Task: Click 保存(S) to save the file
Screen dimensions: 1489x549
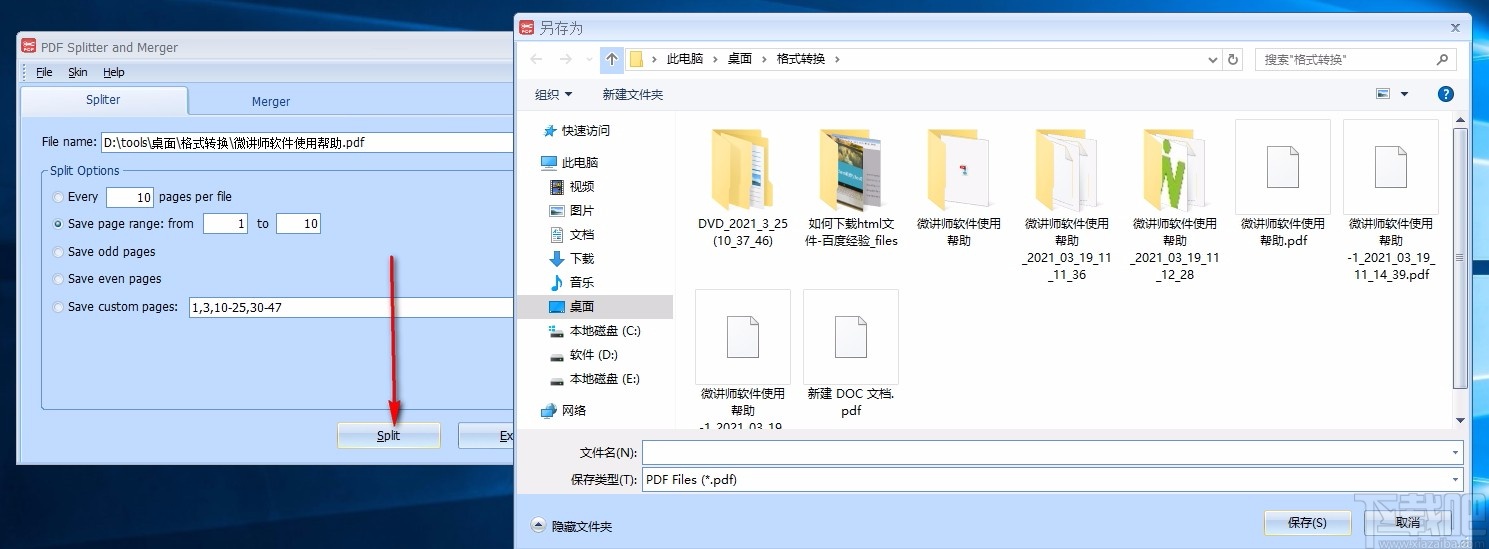Action: pos(1307,522)
